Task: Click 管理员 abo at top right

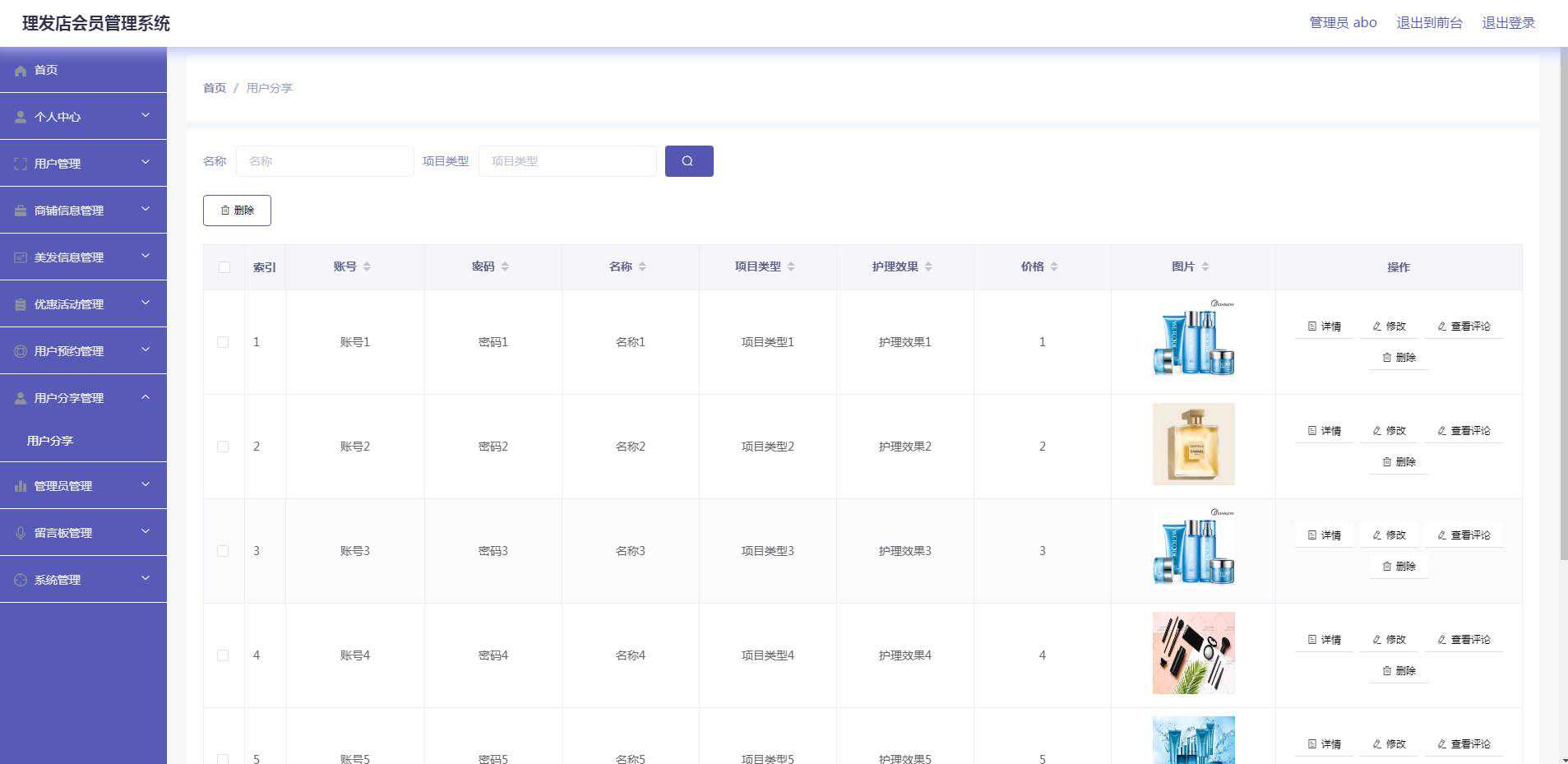Action: pyautogui.click(x=1343, y=23)
